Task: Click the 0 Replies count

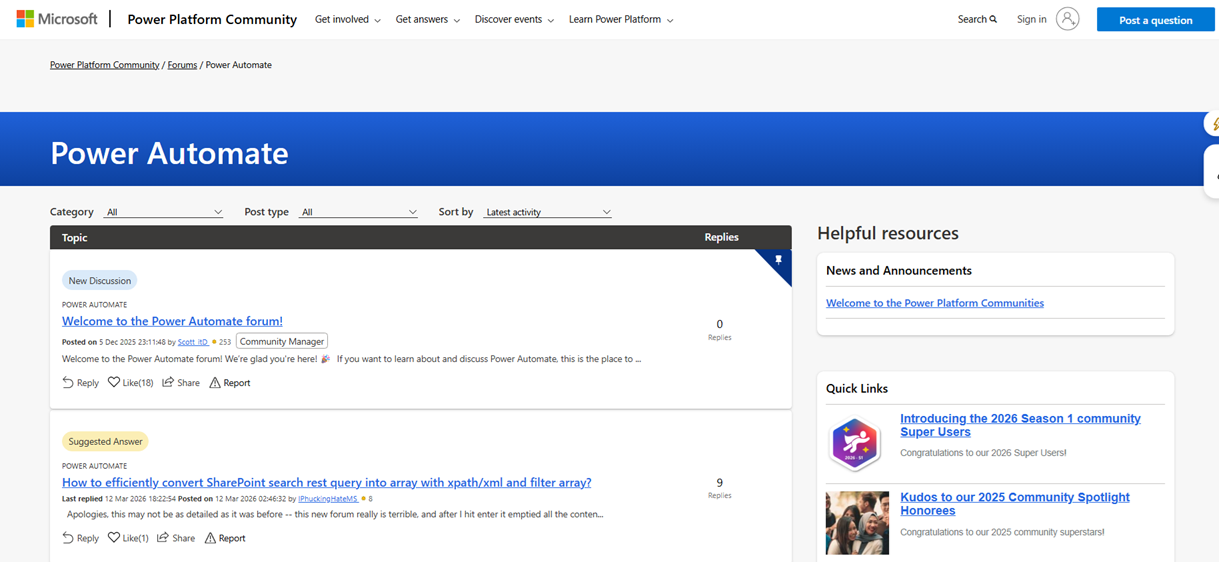Action: coord(720,329)
